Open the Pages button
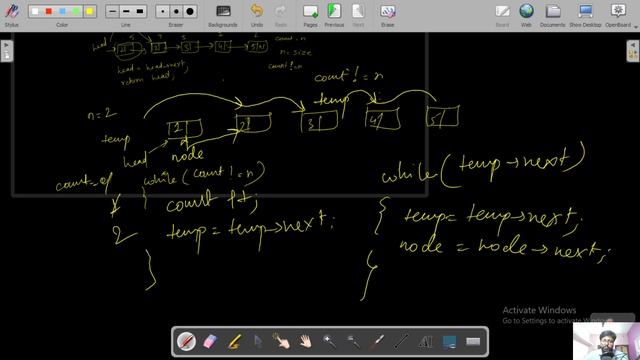The width and height of the screenshot is (640, 360). [310, 15]
